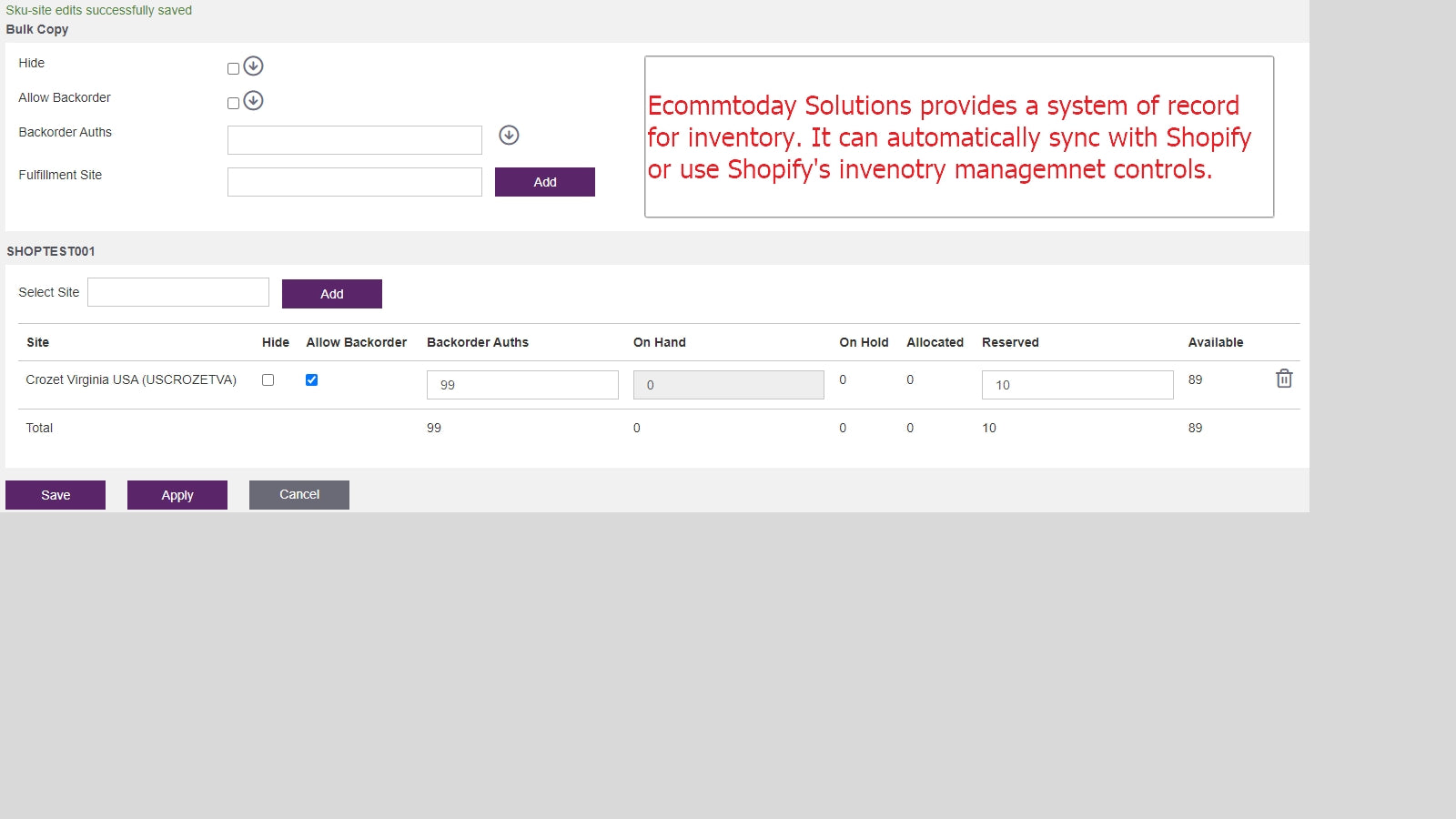Enable the Hide checkbox in Bulk Copy
This screenshot has width=1456, height=819.
233,67
